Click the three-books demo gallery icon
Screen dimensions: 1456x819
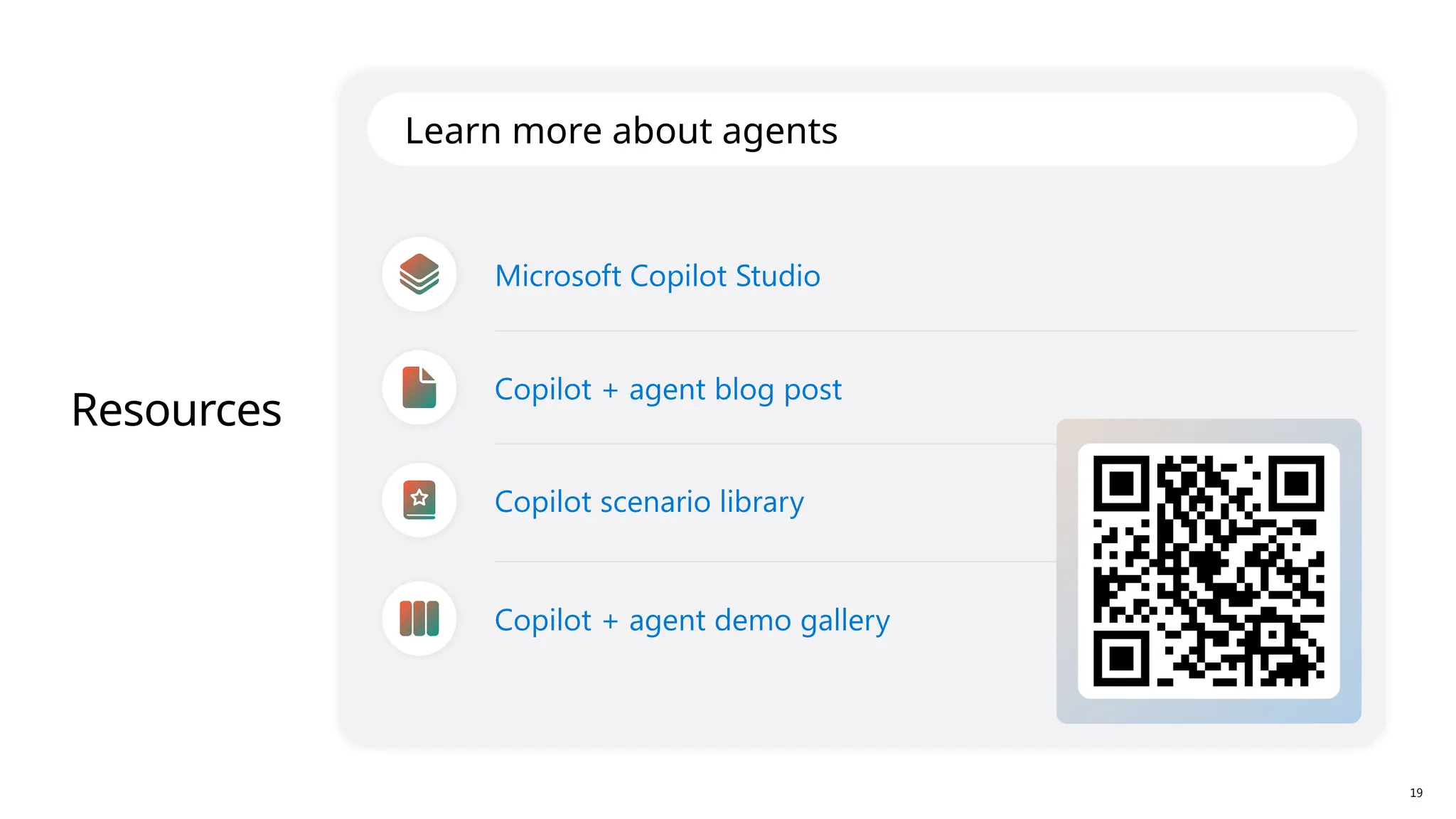click(x=419, y=619)
